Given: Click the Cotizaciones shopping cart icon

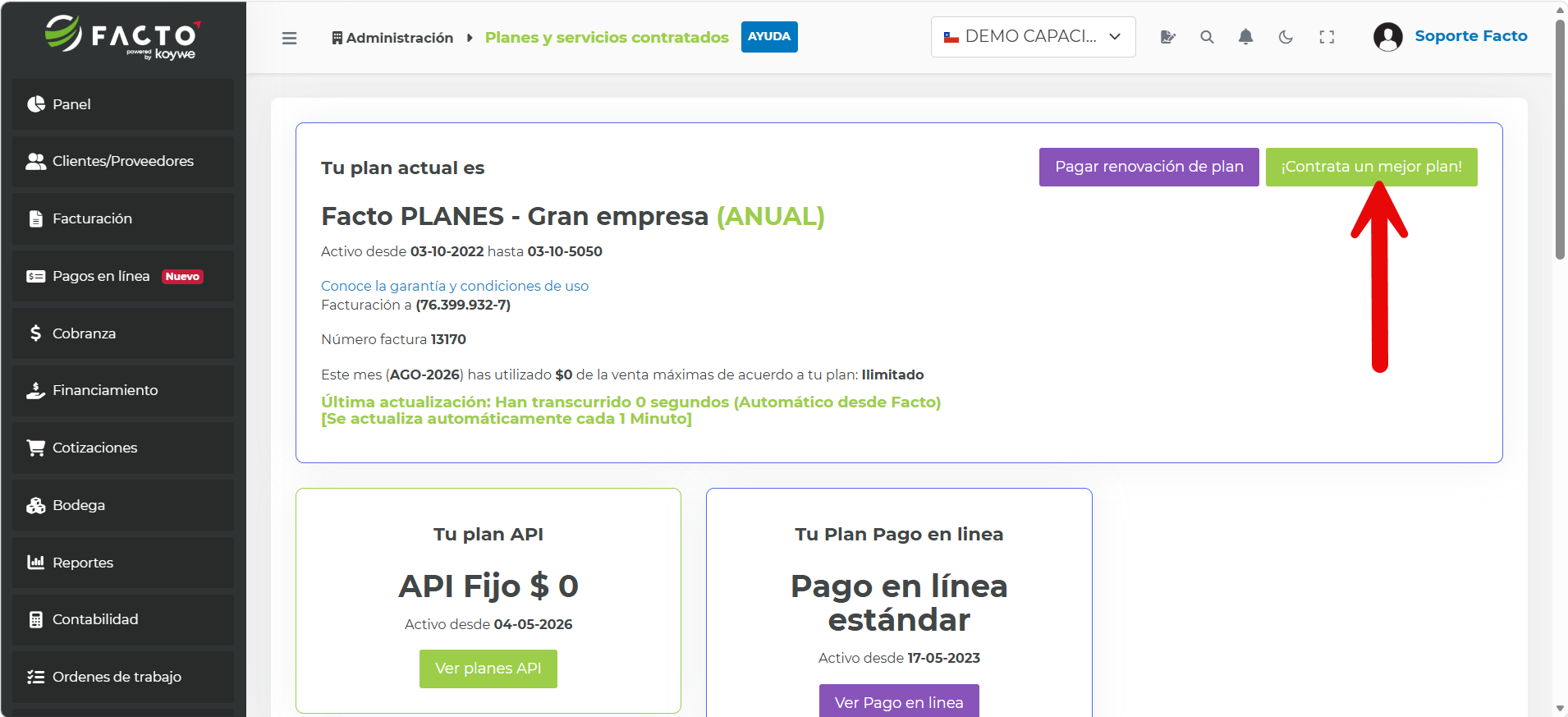Looking at the screenshot, I should pos(36,448).
